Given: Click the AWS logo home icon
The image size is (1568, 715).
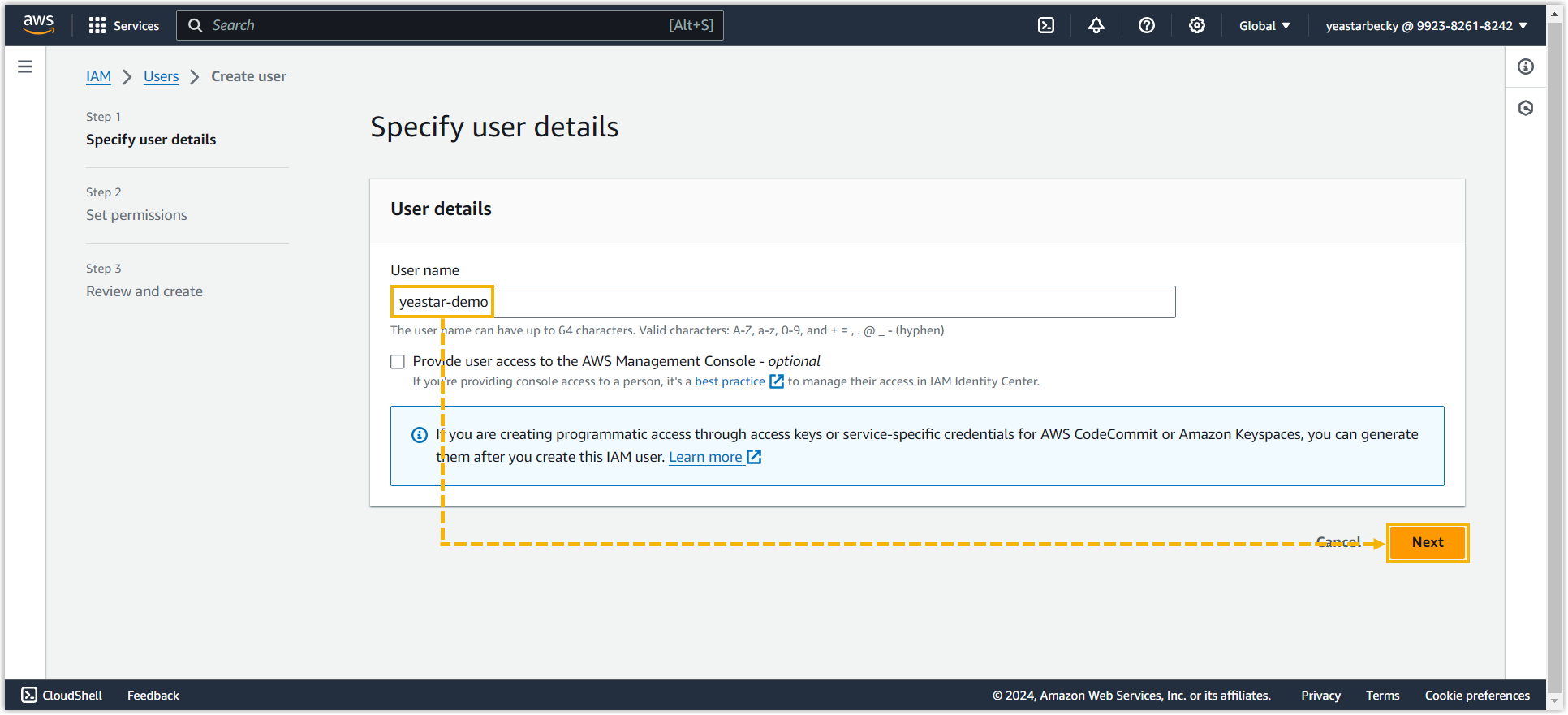Looking at the screenshot, I should point(38,25).
